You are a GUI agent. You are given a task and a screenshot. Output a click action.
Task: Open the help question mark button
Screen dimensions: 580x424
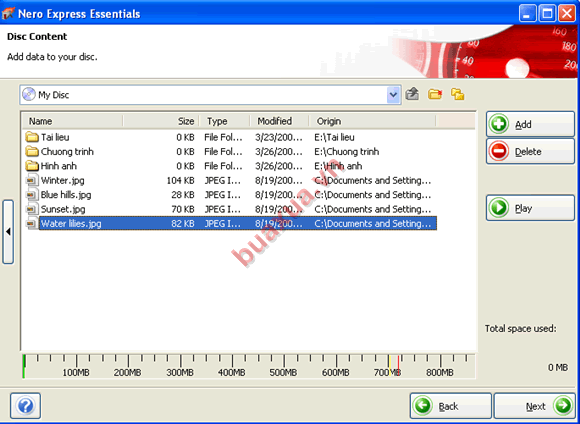click(x=26, y=406)
